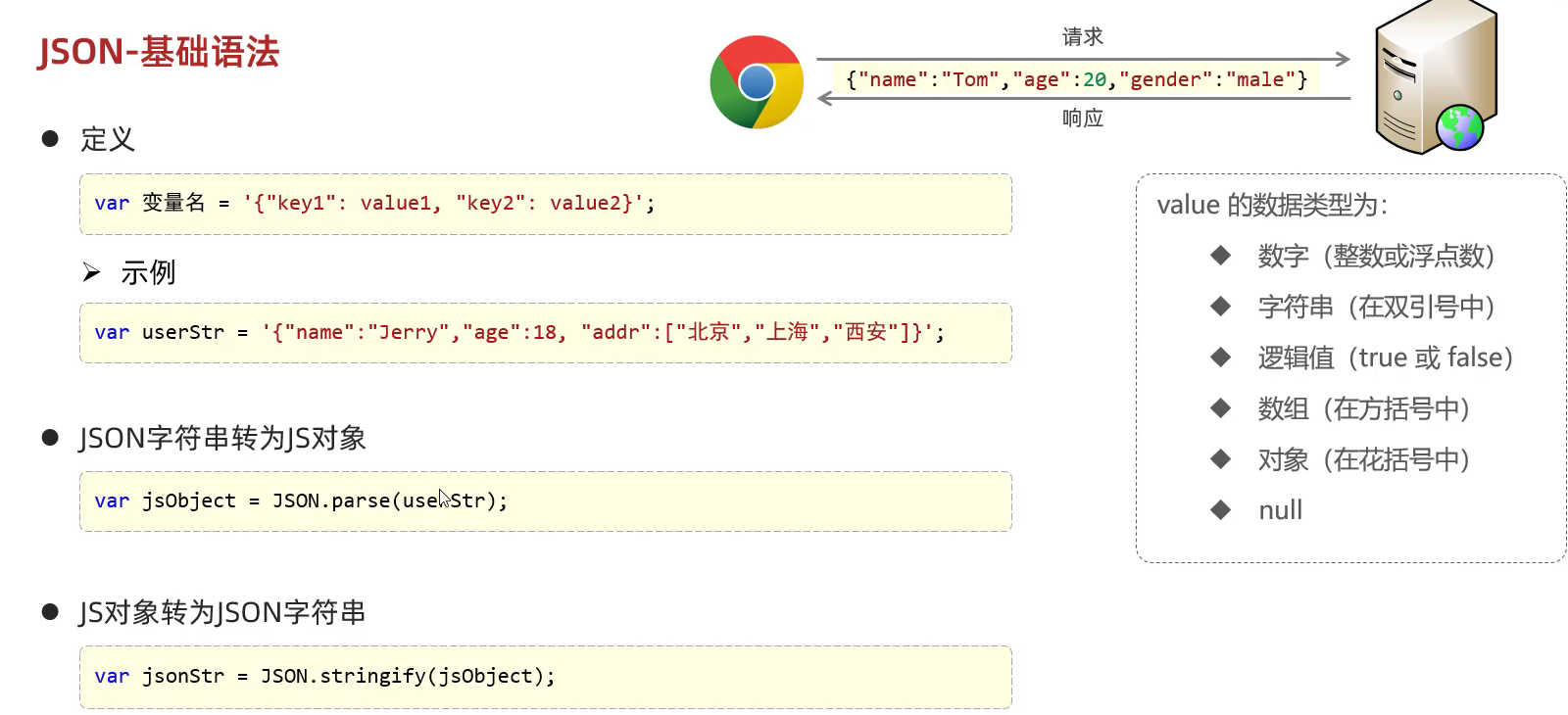The width and height of the screenshot is (1568, 715).
Task: Click the value 的数据类型为 heading
Action: click(x=1272, y=205)
